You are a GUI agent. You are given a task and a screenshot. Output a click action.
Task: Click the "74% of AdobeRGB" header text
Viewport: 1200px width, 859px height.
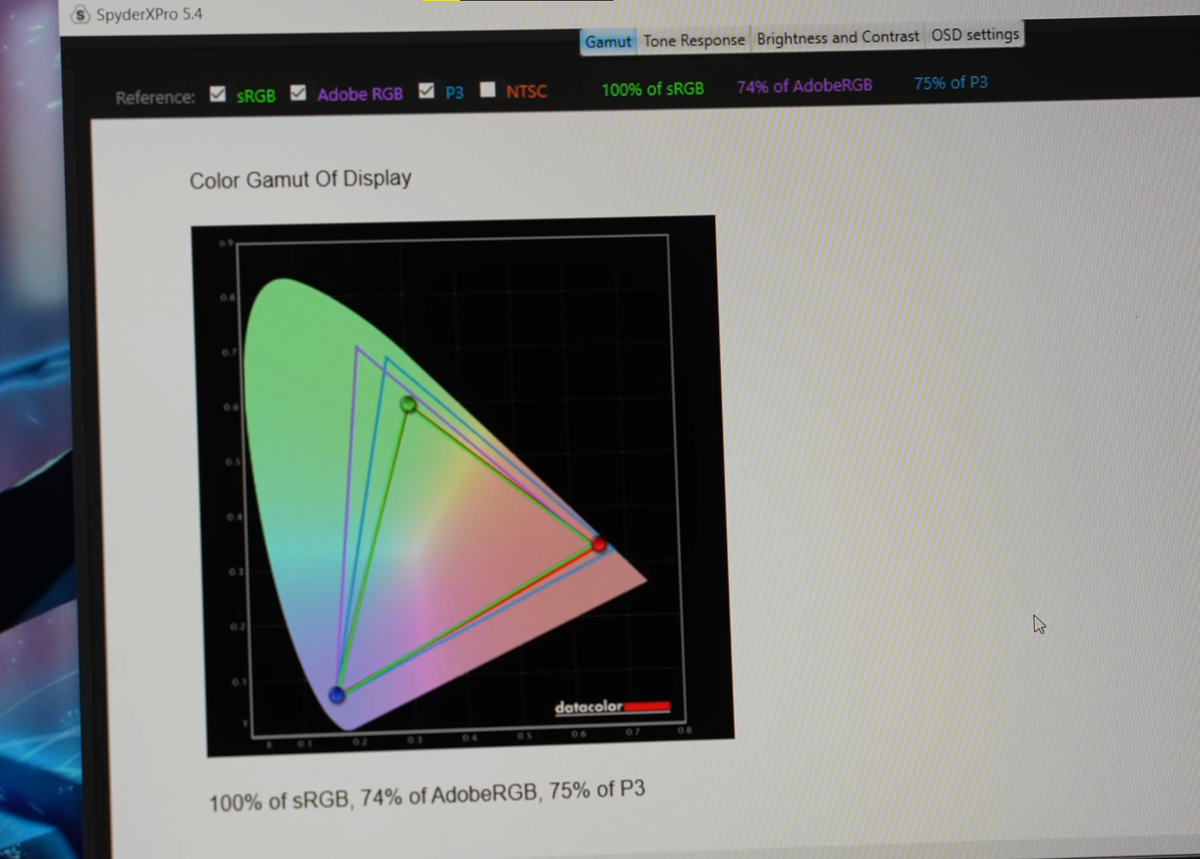pos(804,86)
